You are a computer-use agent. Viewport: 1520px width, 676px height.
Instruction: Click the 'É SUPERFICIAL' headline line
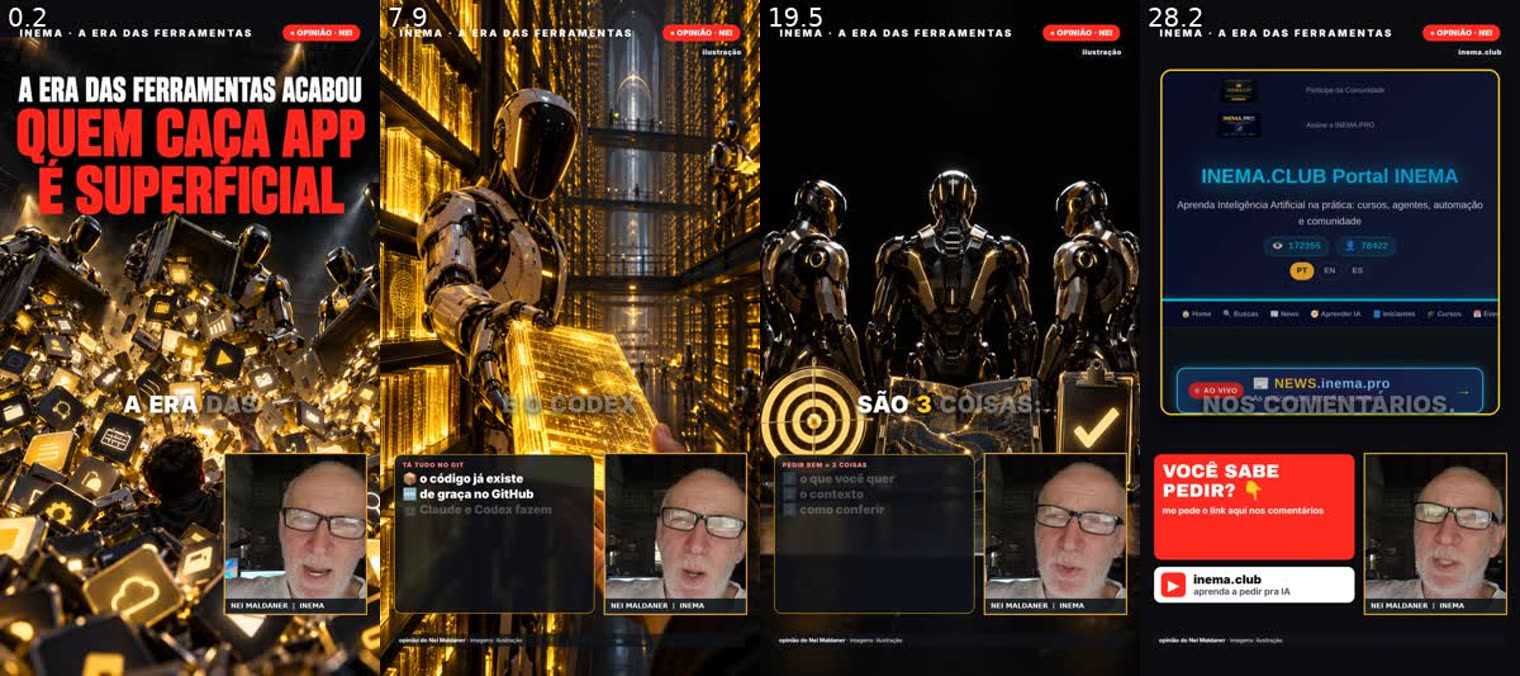[190, 189]
